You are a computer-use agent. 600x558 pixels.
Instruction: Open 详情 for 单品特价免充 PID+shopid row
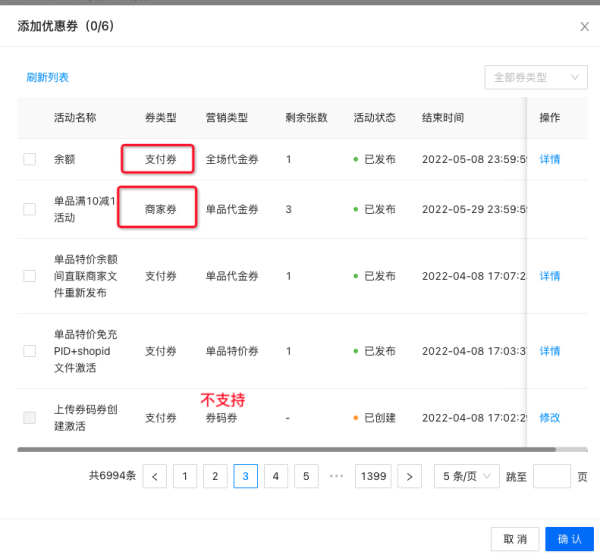550,351
